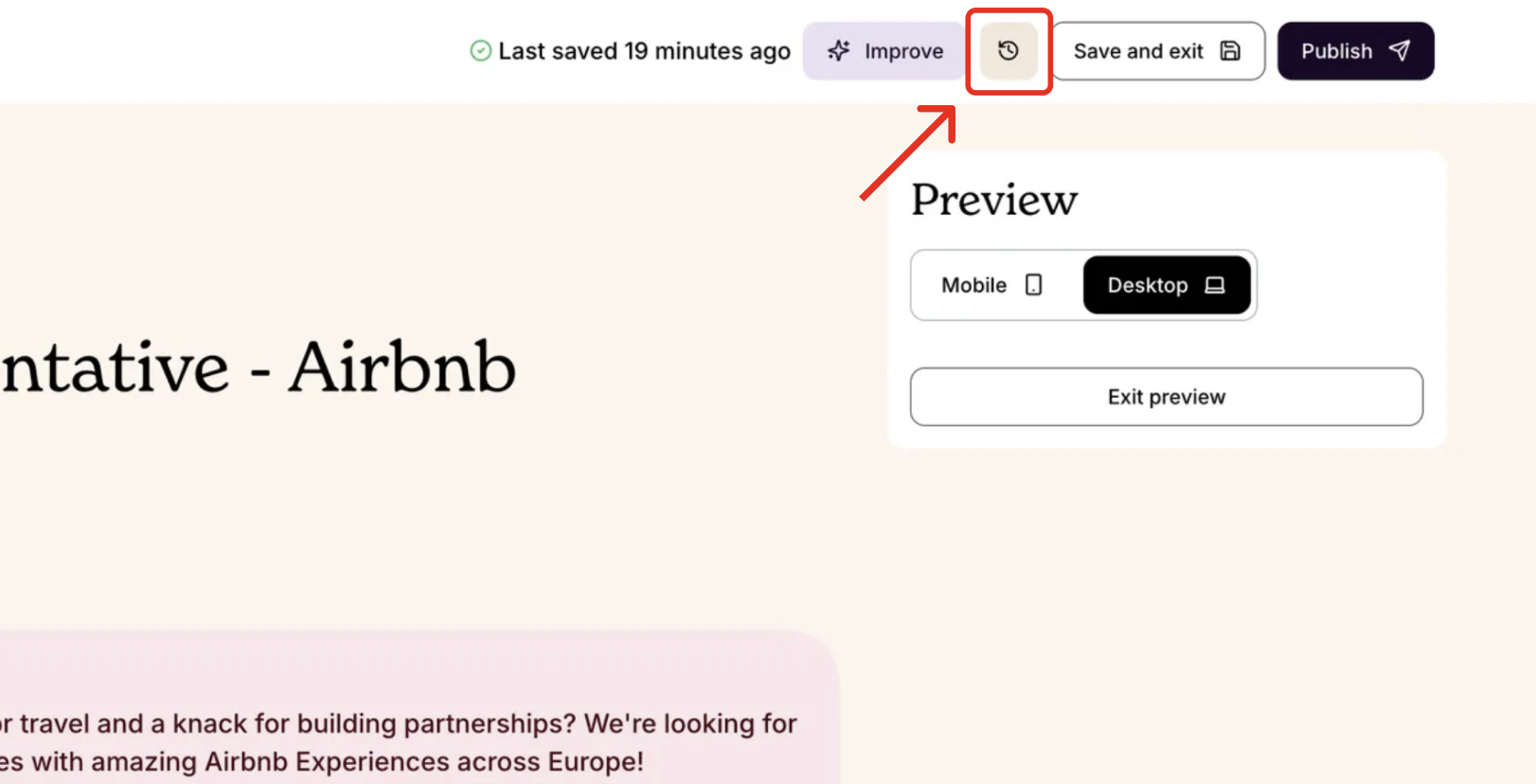Viewport: 1536px width, 784px height.
Task: Click the phone icon beside Mobile
Action: 1033,285
